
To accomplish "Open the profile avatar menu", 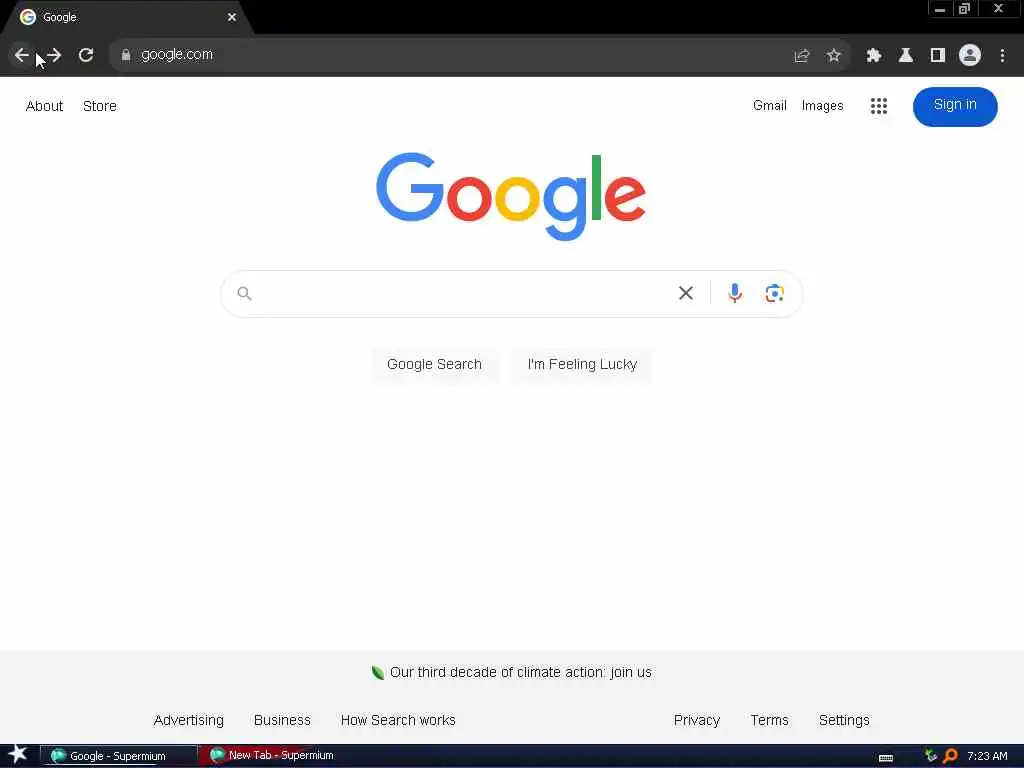I will coord(970,56).
